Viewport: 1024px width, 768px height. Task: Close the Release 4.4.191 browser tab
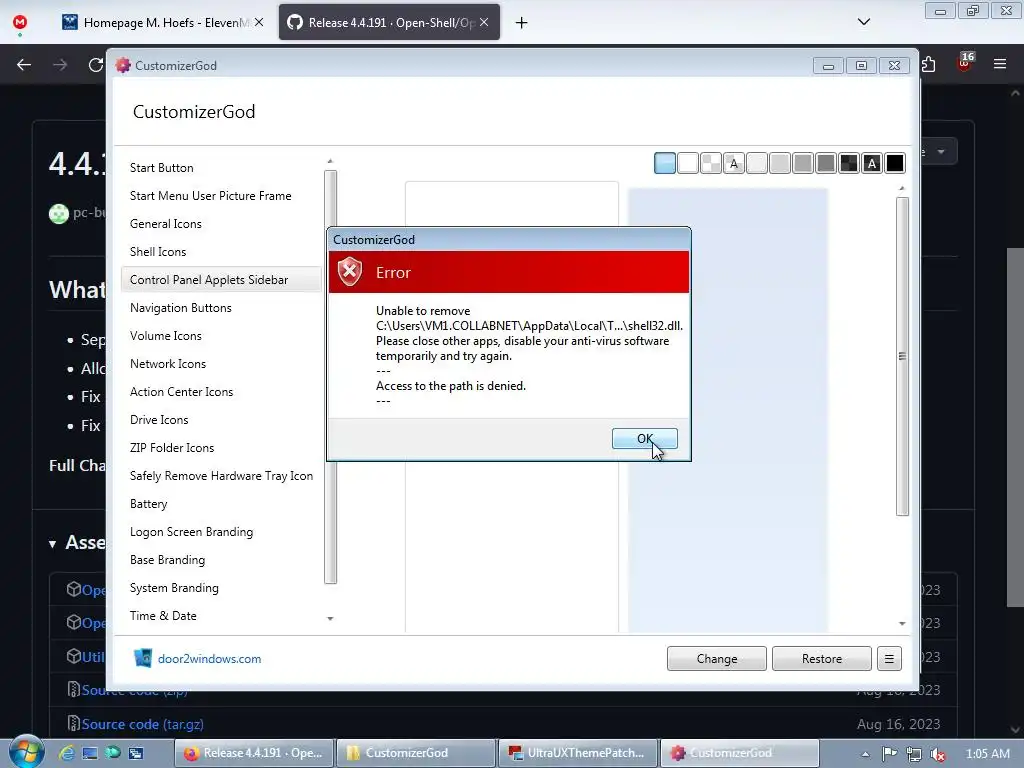pyautogui.click(x=484, y=22)
